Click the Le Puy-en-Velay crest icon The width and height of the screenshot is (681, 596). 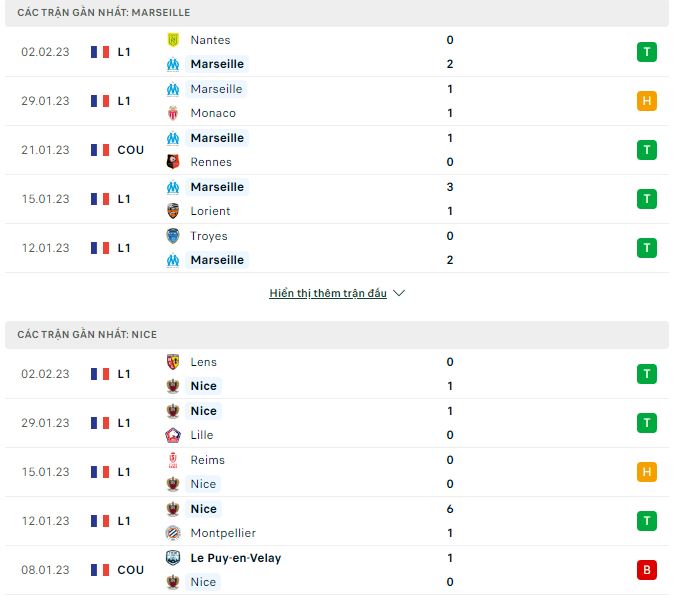pyautogui.click(x=173, y=558)
